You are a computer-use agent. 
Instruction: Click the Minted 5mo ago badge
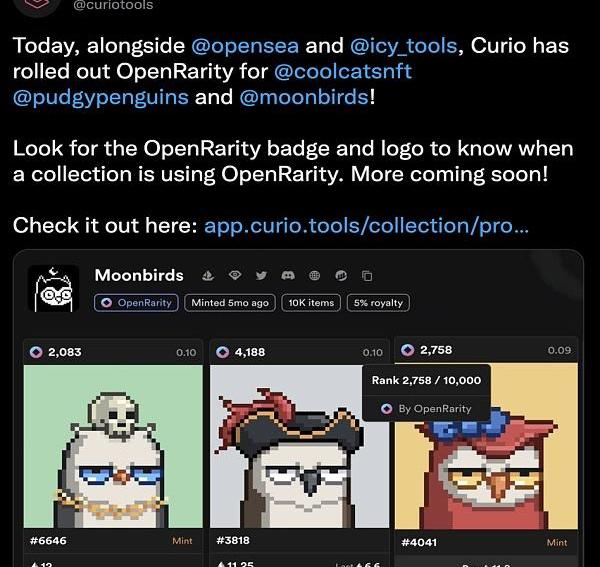(x=230, y=303)
